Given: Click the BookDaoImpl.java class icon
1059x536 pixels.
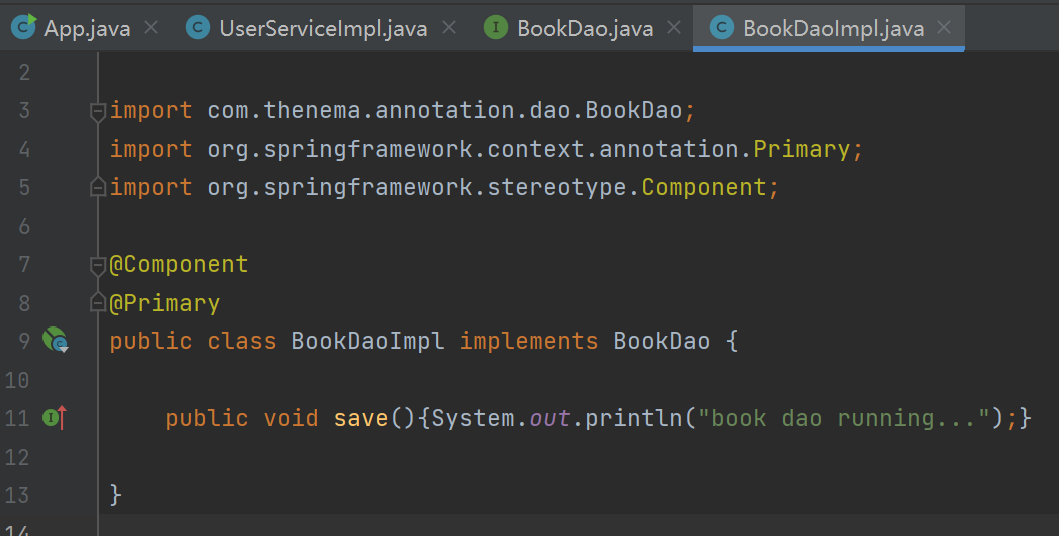Looking at the screenshot, I should pyautogui.click(x=721, y=28).
